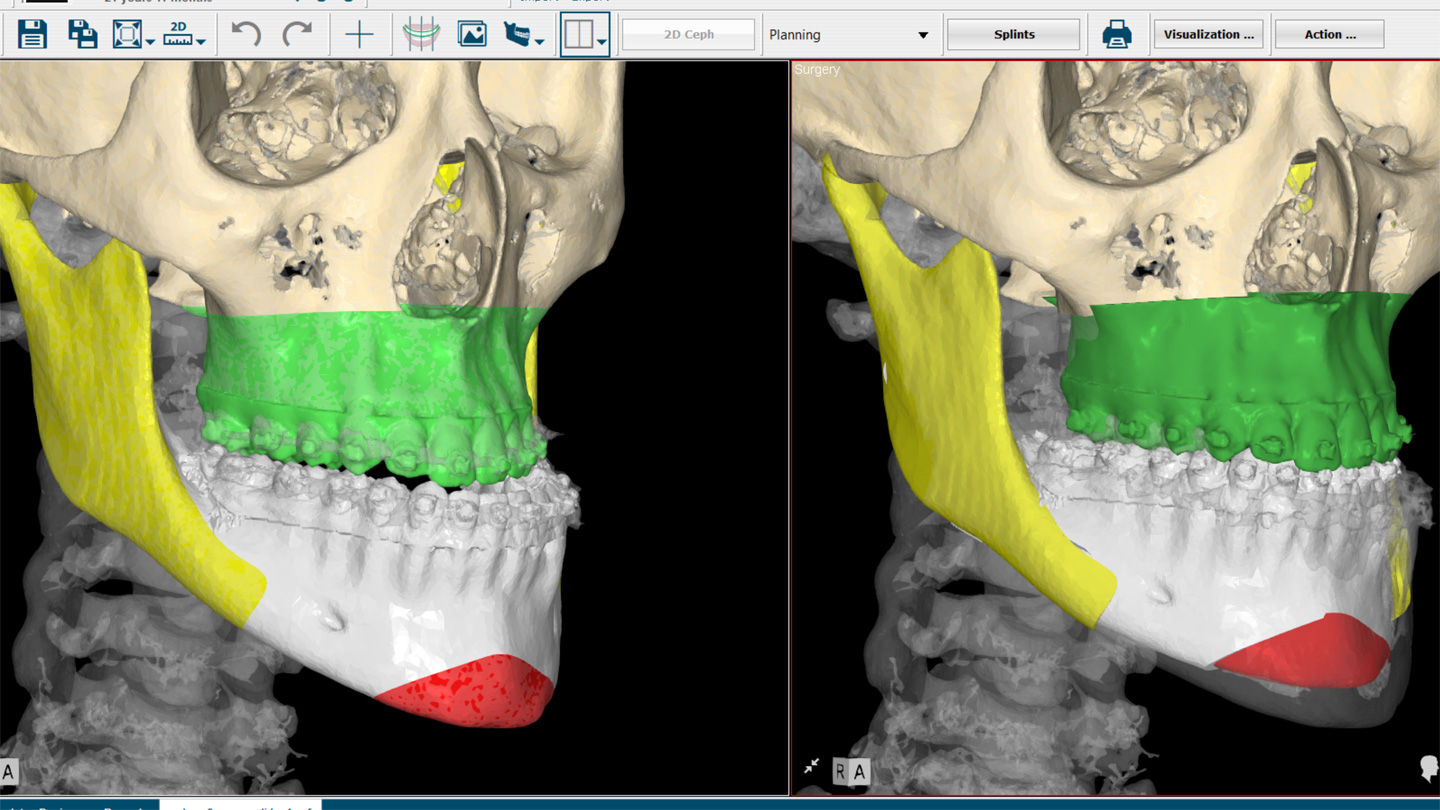Select the crosshair measurement tool
1440x810 pixels.
[362, 34]
